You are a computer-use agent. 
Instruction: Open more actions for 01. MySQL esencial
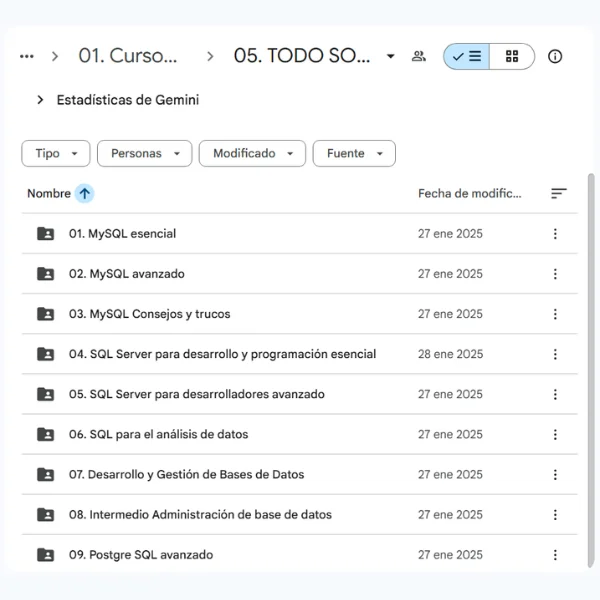click(555, 234)
